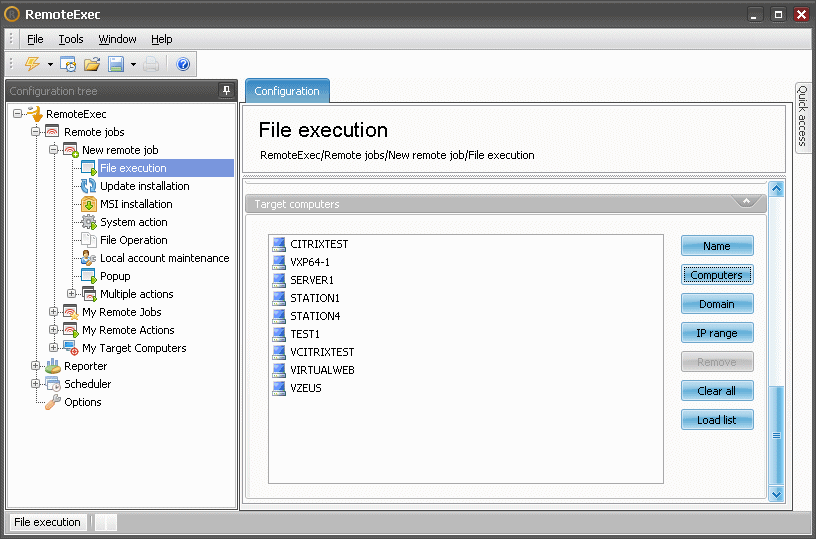Viewport: 816px width, 539px height.
Task: Click the open folder toolbar icon
Action: [x=92, y=64]
